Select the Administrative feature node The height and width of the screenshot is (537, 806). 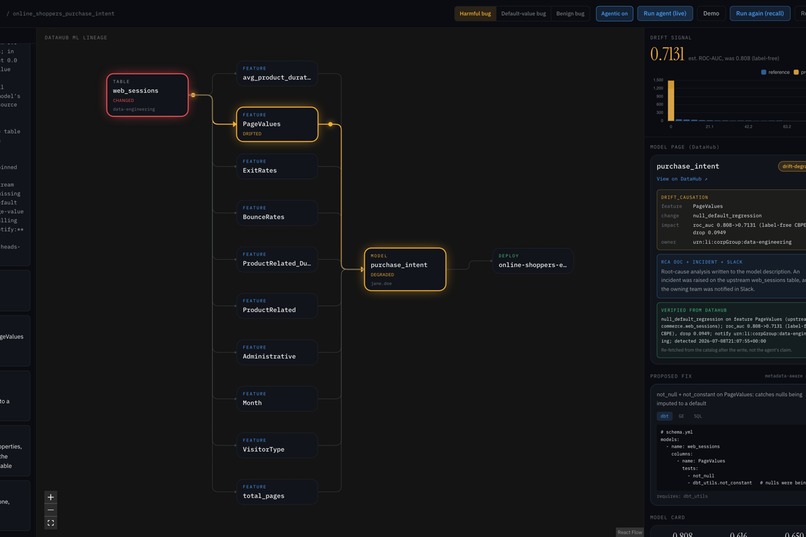277,353
